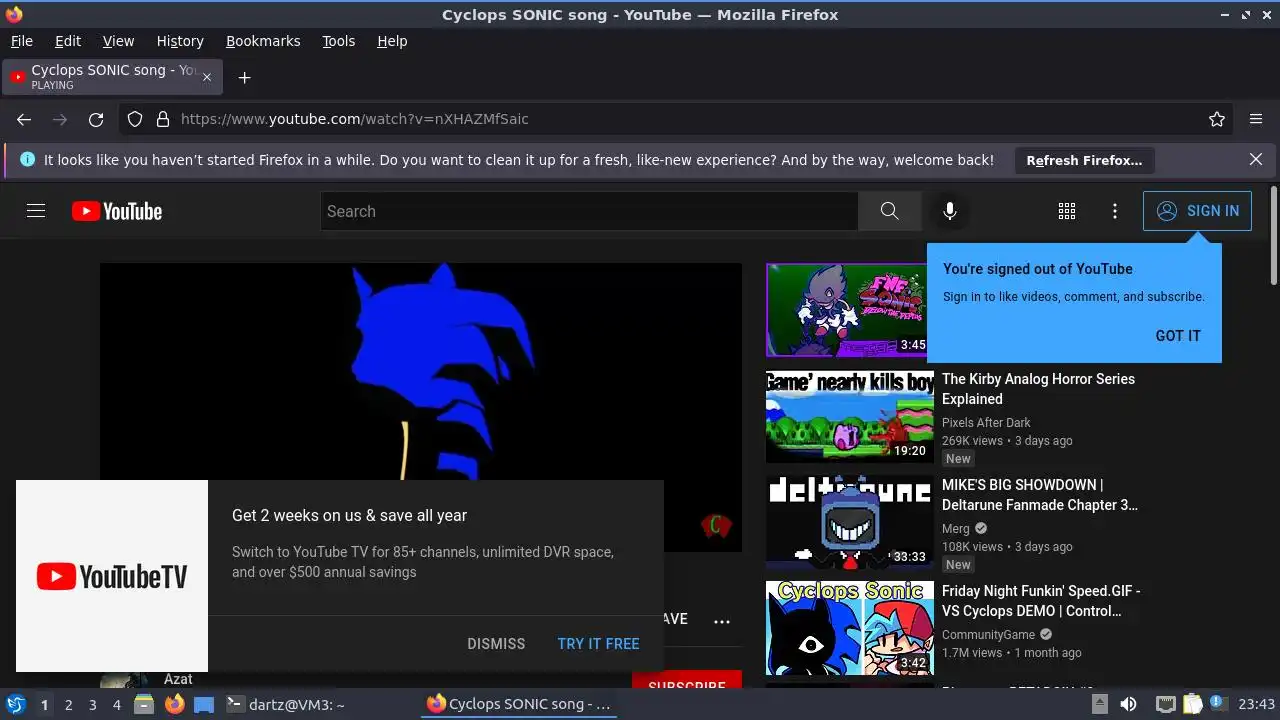1280x720 pixels.
Task: Click the SIGN IN button
Action: pyautogui.click(x=1197, y=211)
